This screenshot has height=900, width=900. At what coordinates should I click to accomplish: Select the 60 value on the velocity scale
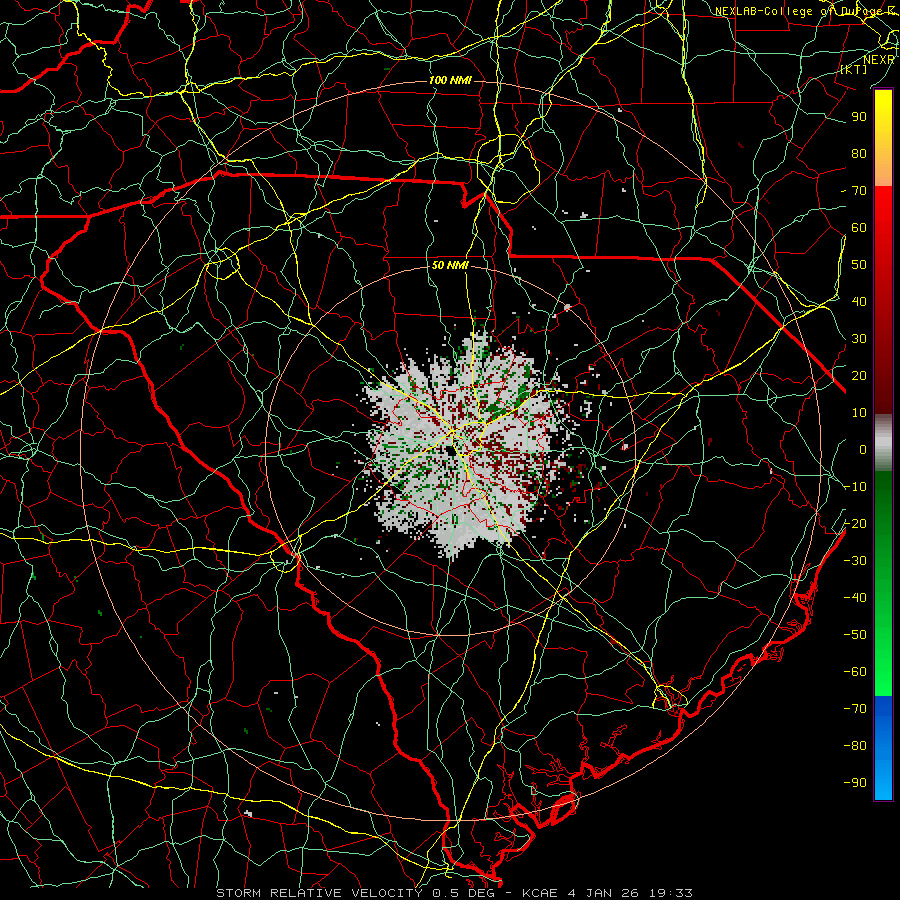click(x=859, y=228)
